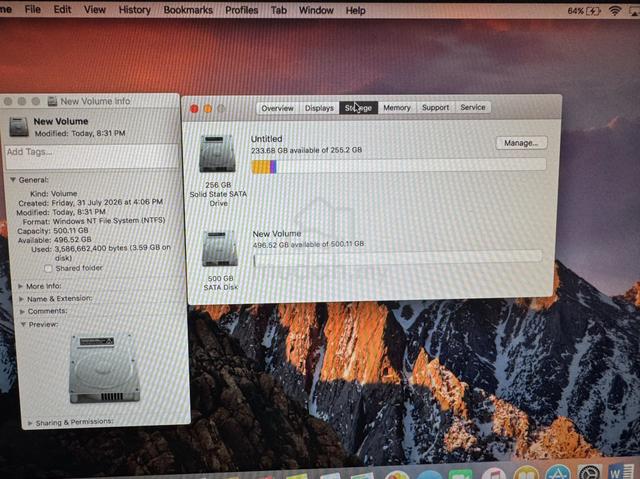Click the 256 GB Solid State drive icon
Screen dimensions: 640x479
point(217,153)
